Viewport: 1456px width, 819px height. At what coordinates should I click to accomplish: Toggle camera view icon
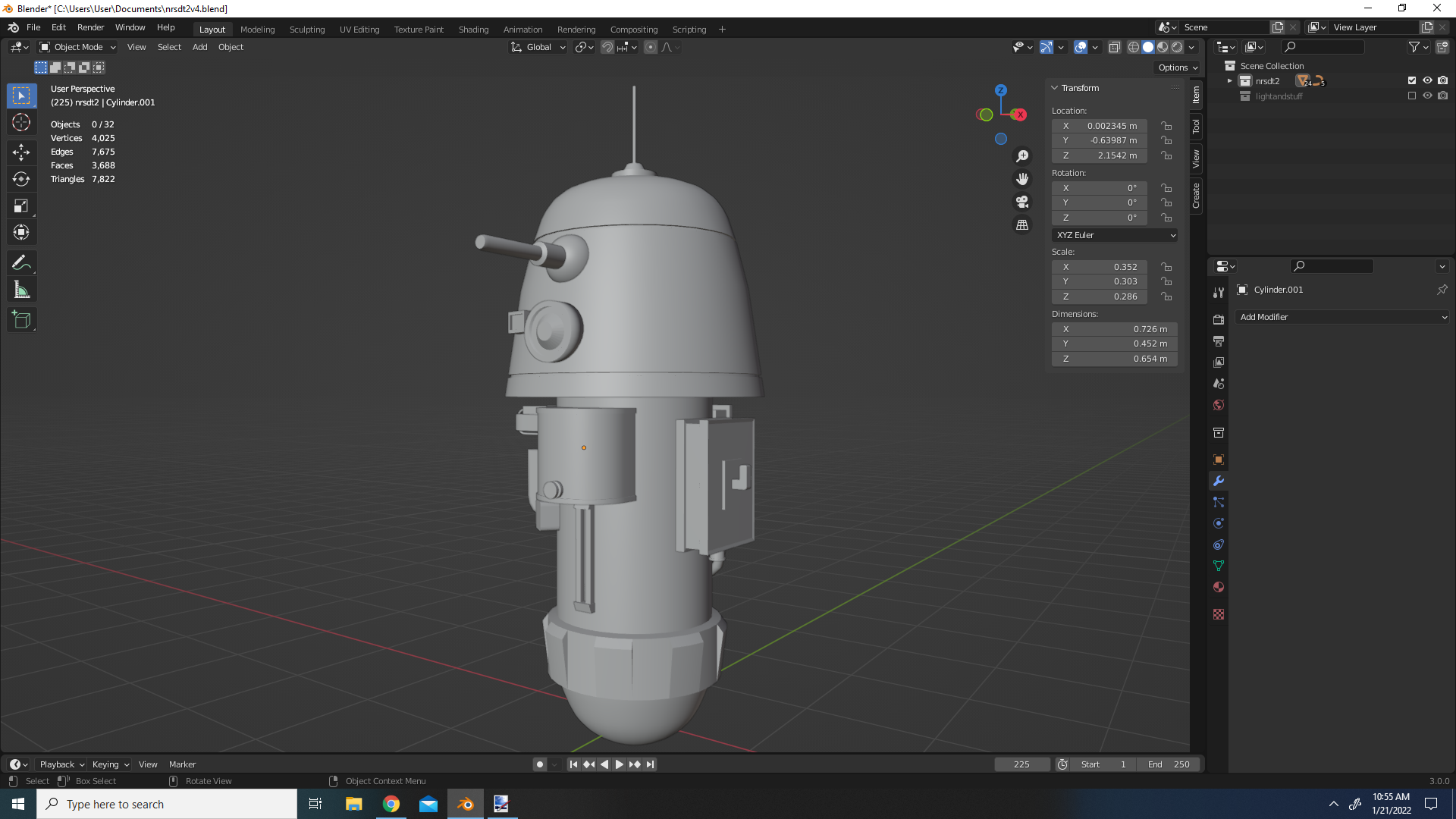[1022, 202]
